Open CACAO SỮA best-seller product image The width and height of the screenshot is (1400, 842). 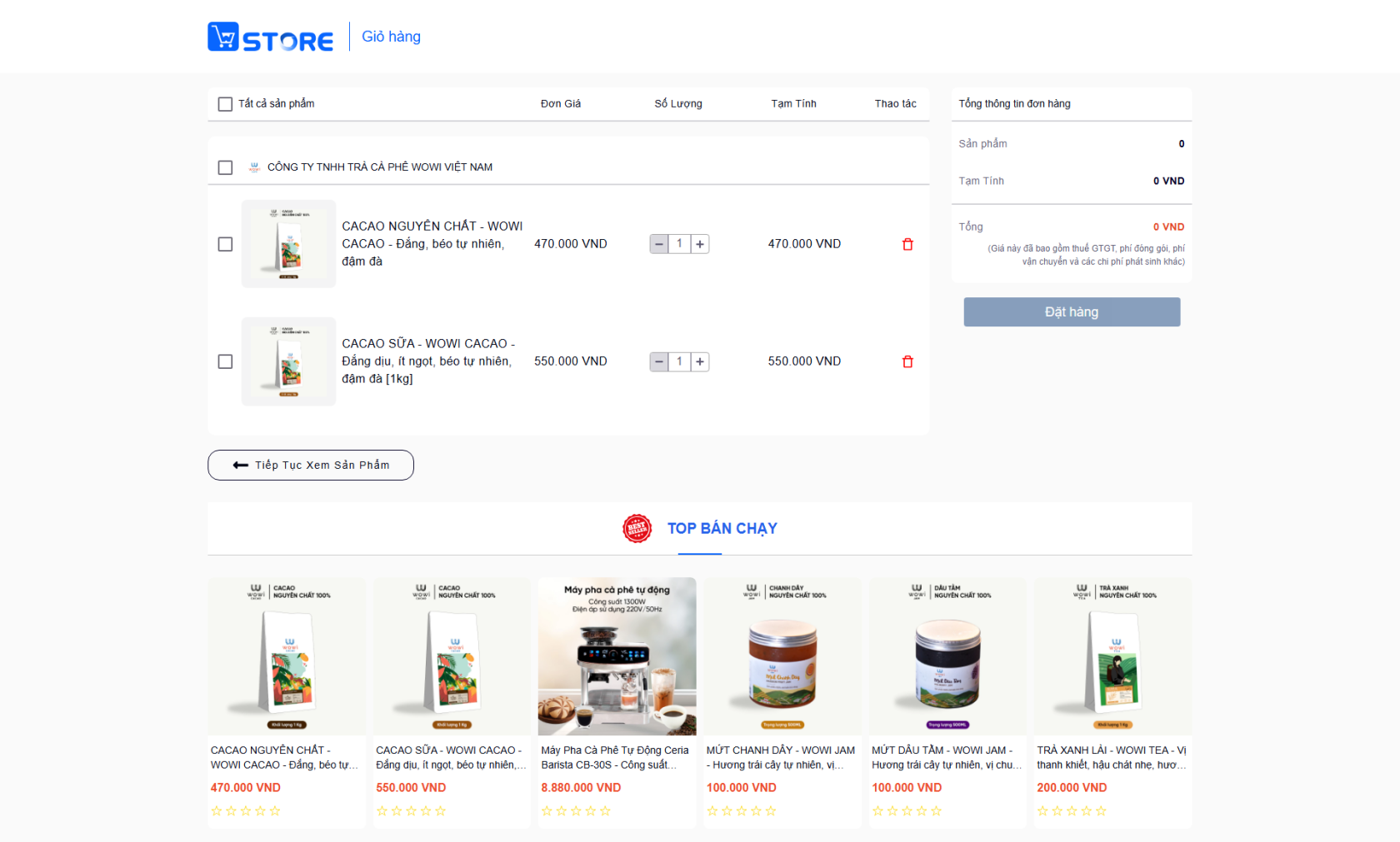click(452, 656)
